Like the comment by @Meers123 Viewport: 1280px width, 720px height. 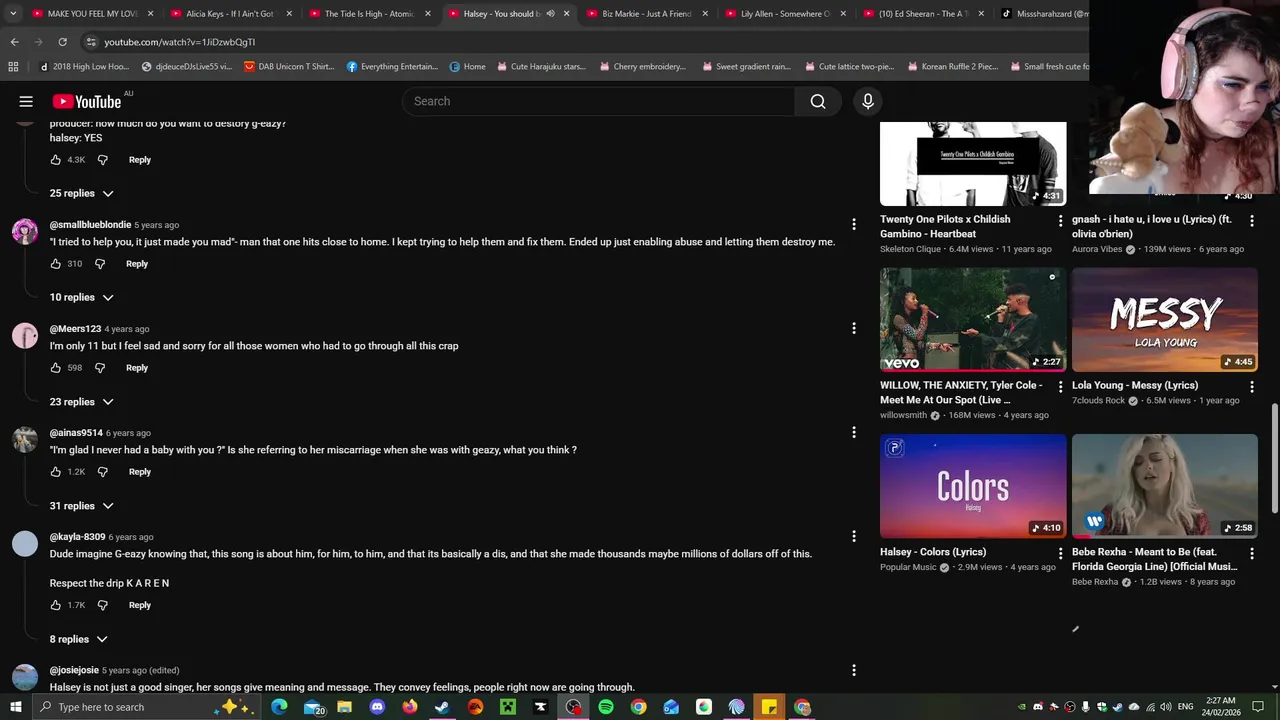[56, 368]
